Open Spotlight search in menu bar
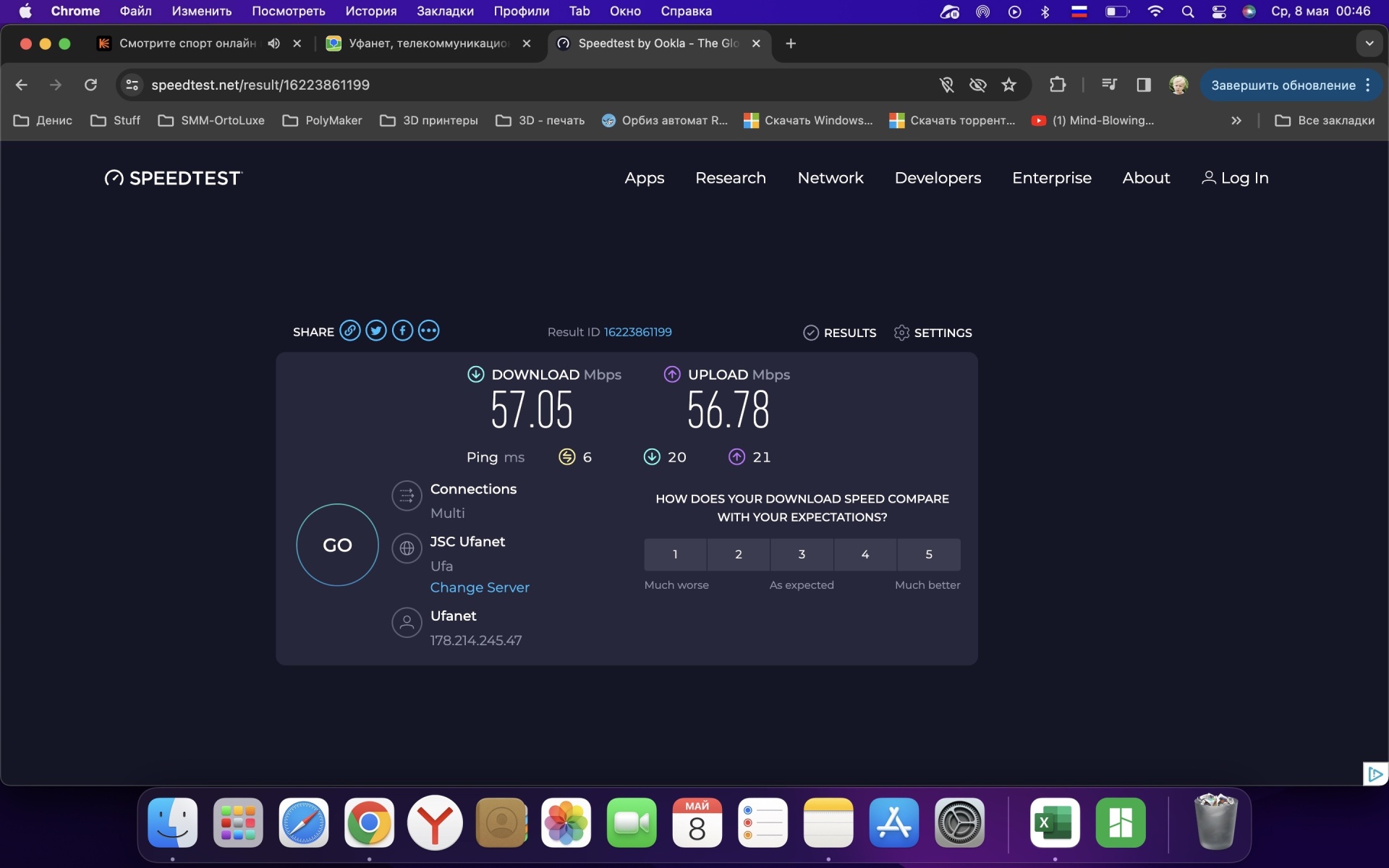This screenshot has height=868, width=1389. (x=1187, y=12)
